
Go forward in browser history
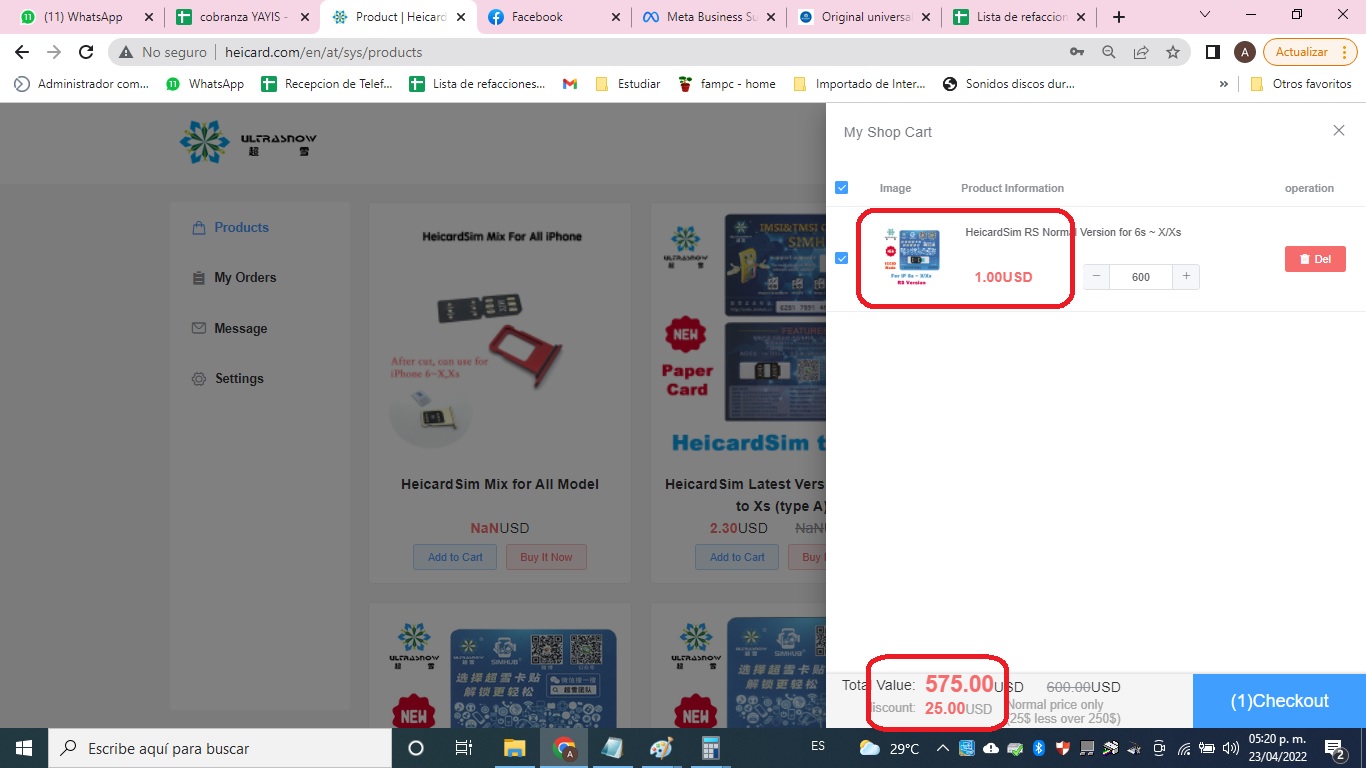pyautogui.click(x=54, y=52)
